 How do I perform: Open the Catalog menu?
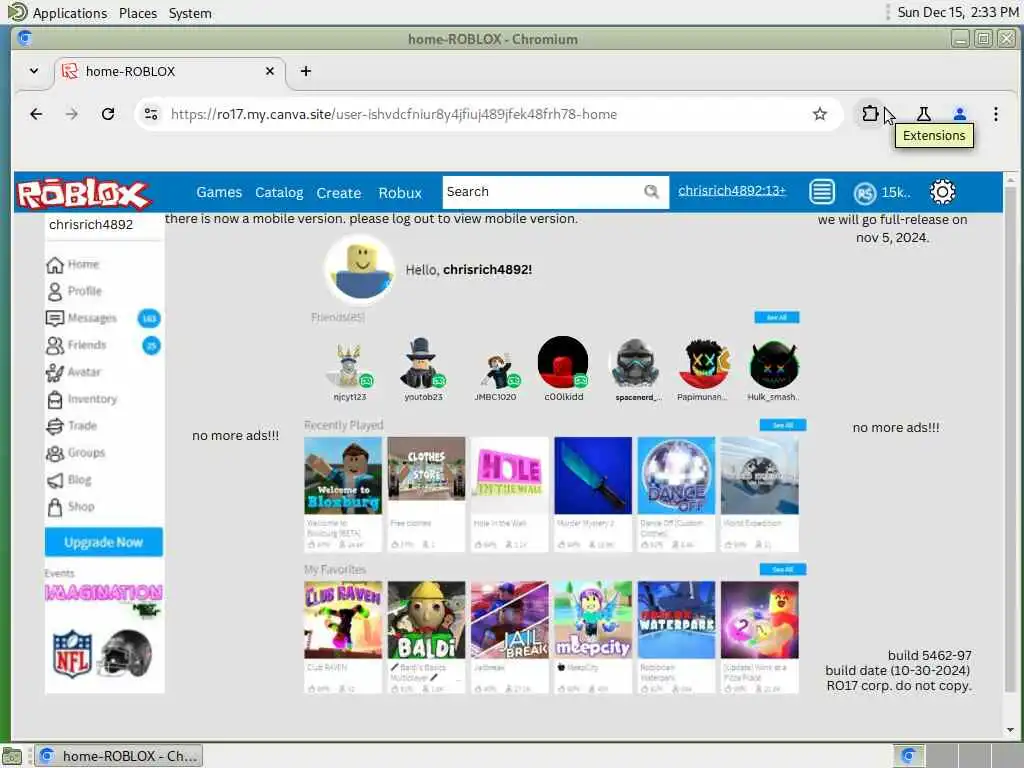(x=279, y=193)
